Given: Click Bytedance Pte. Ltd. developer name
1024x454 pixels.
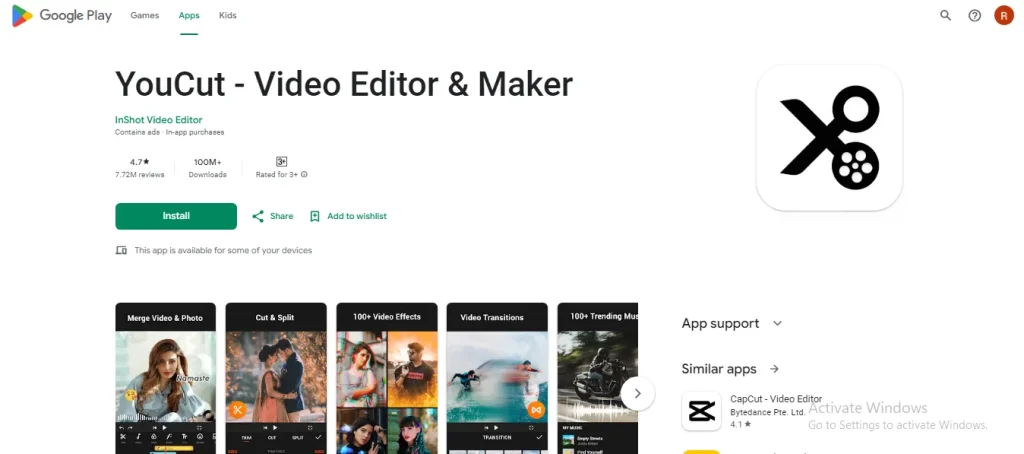Looking at the screenshot, I should point(767,412).
